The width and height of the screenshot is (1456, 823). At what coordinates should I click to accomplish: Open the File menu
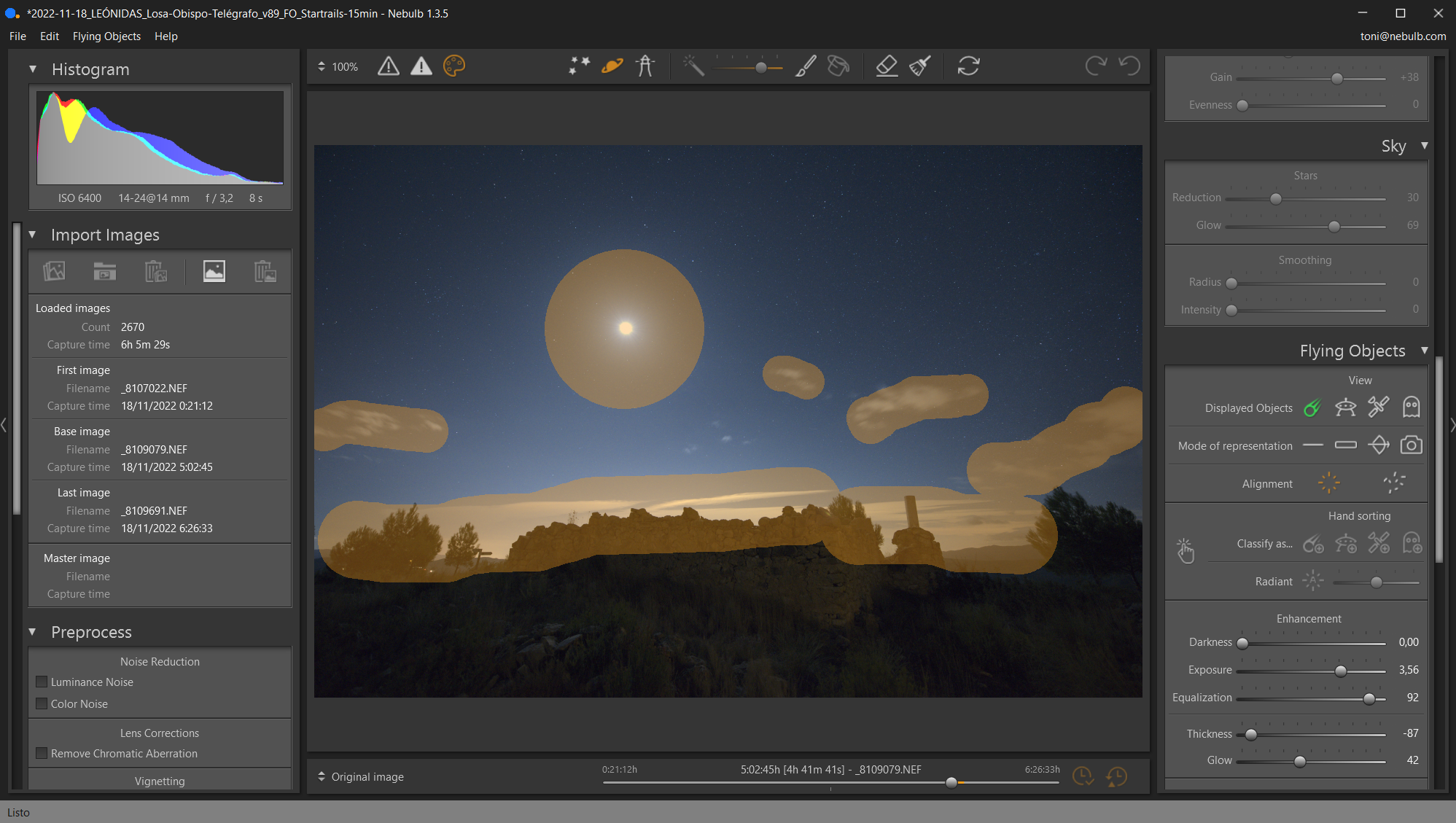(x=17, y=36)
